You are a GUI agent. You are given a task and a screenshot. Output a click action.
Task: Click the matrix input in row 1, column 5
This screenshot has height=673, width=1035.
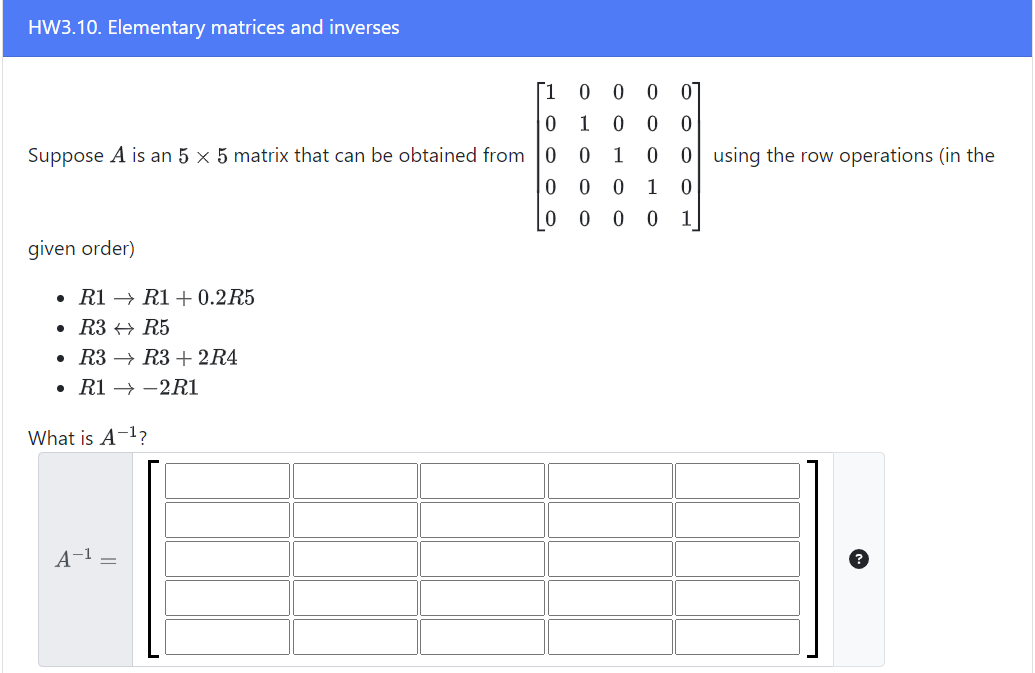point(737,480)
